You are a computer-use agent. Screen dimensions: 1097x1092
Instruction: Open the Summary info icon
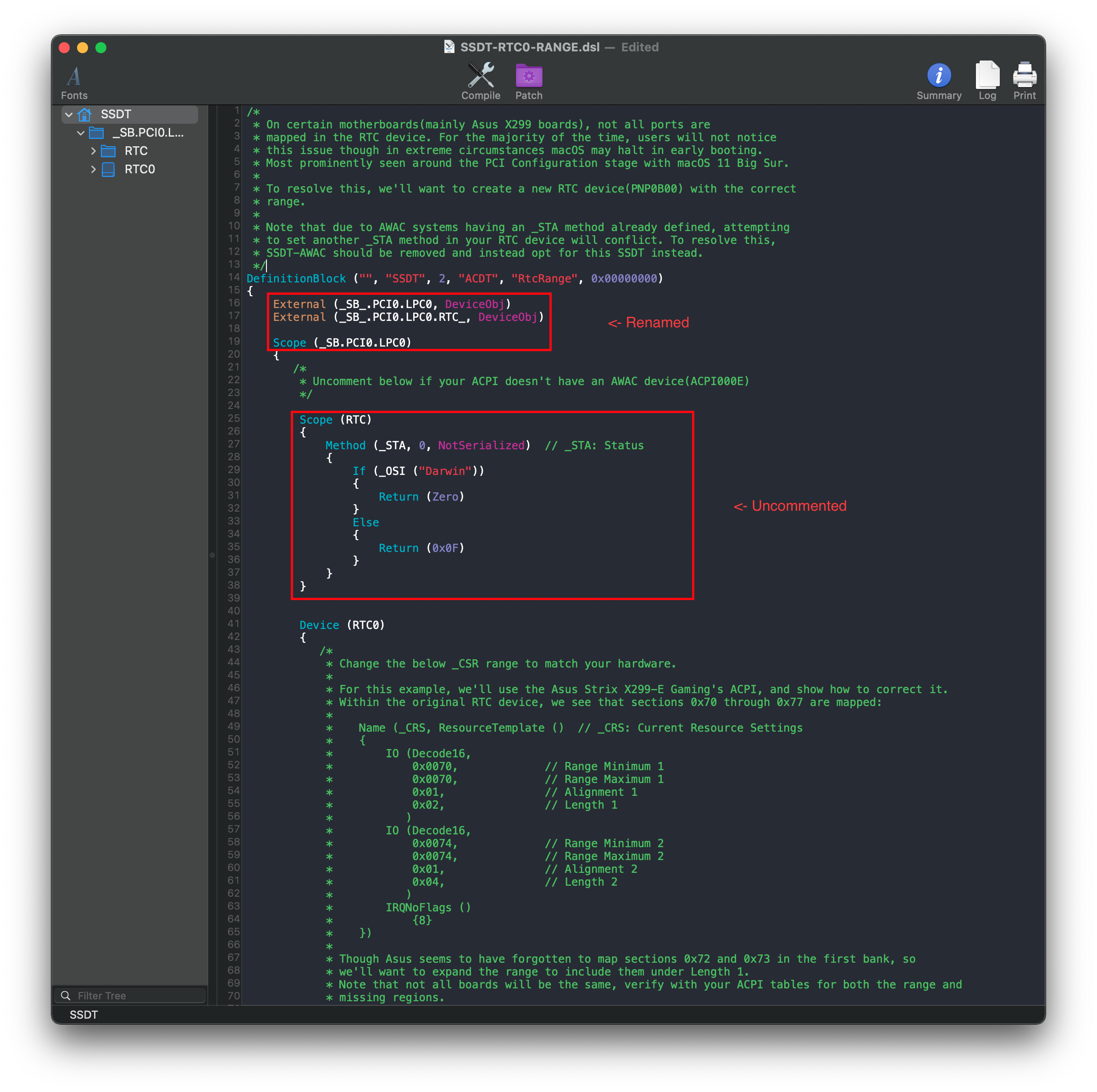click(x=939, y=74)
